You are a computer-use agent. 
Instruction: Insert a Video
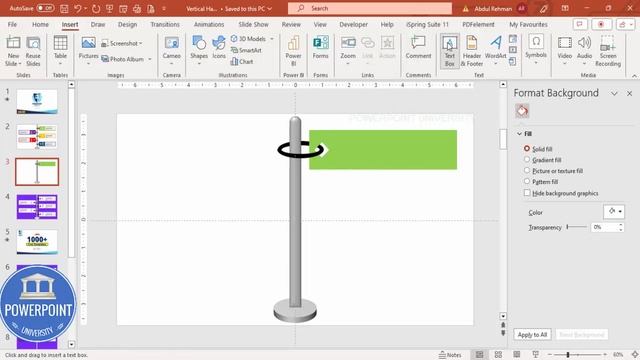(x=564, y=50)
